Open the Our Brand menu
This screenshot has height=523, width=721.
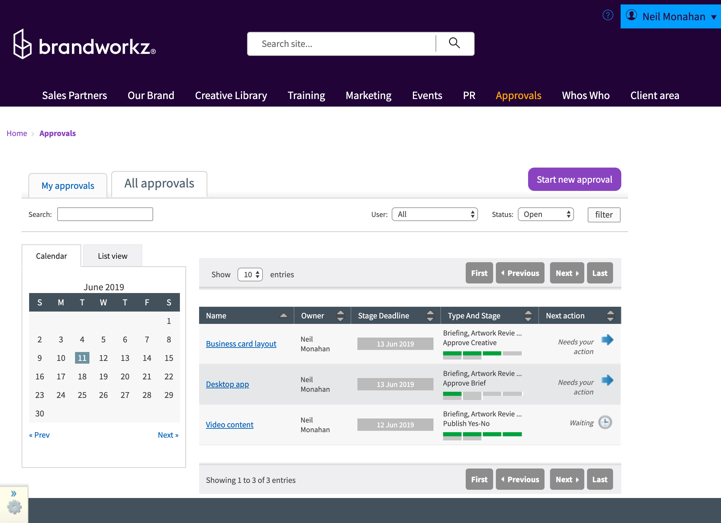click(x=151, y=96)
